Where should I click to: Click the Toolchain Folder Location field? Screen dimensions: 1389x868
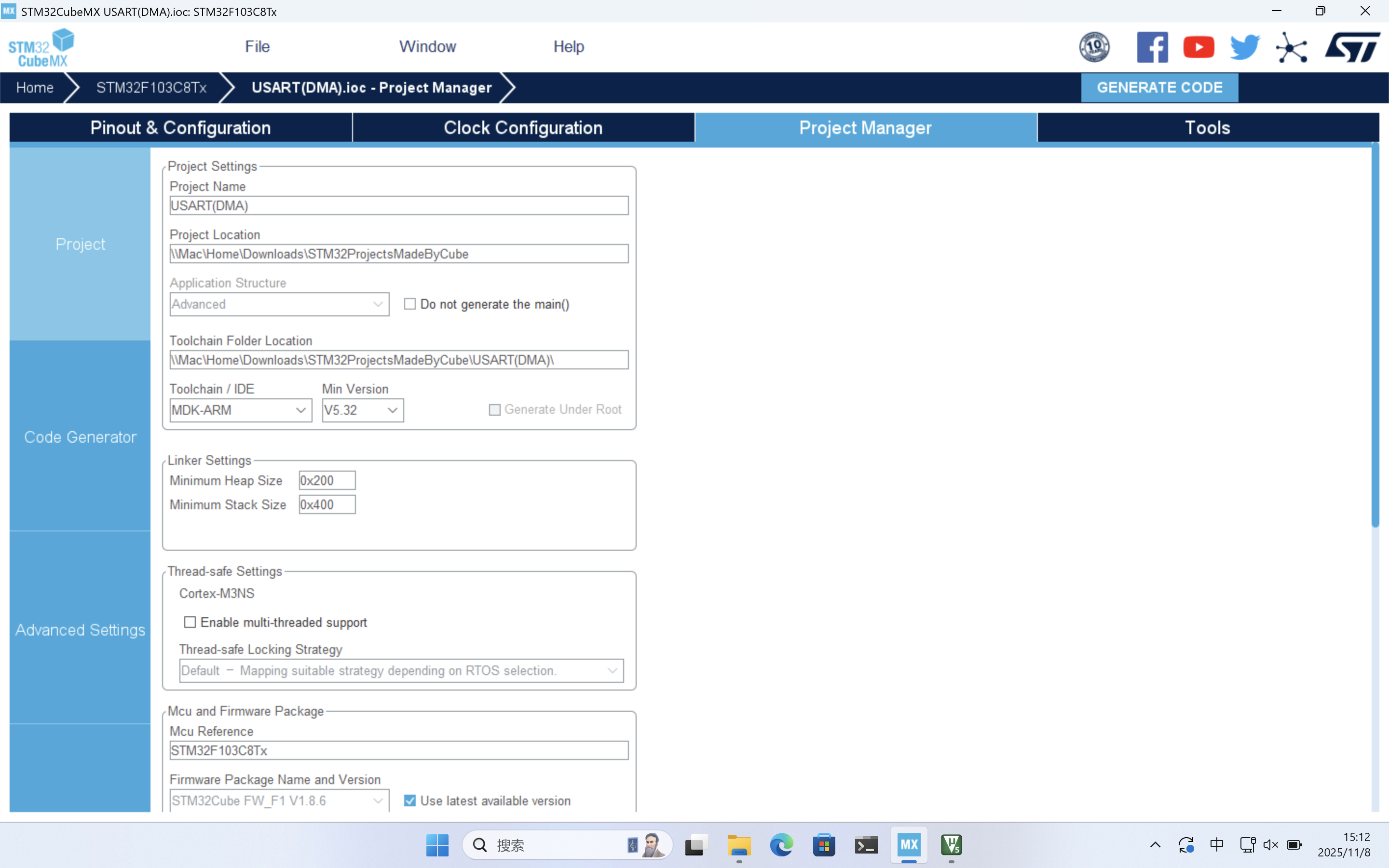pos(399,360)
